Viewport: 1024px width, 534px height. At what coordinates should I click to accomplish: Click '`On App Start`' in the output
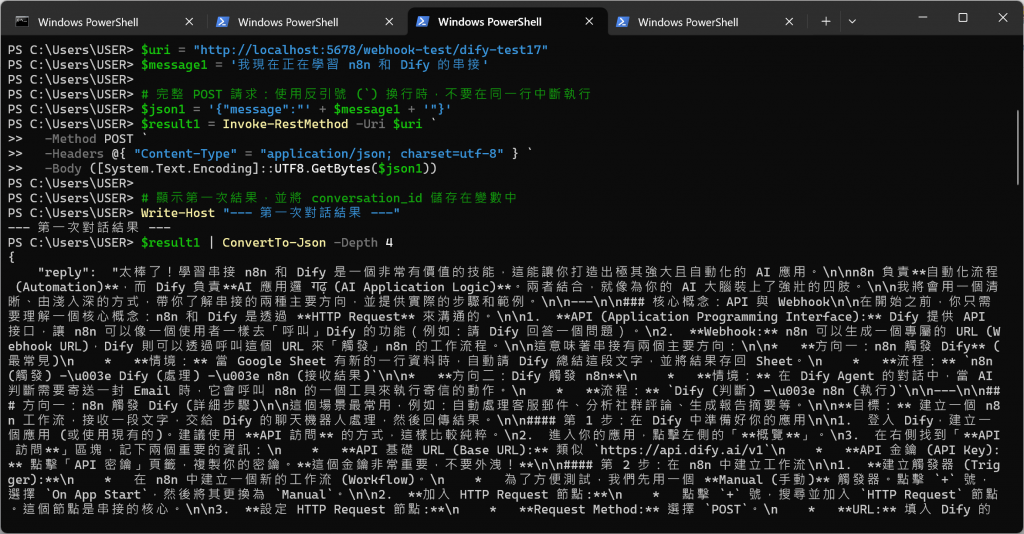coord(97,495)
